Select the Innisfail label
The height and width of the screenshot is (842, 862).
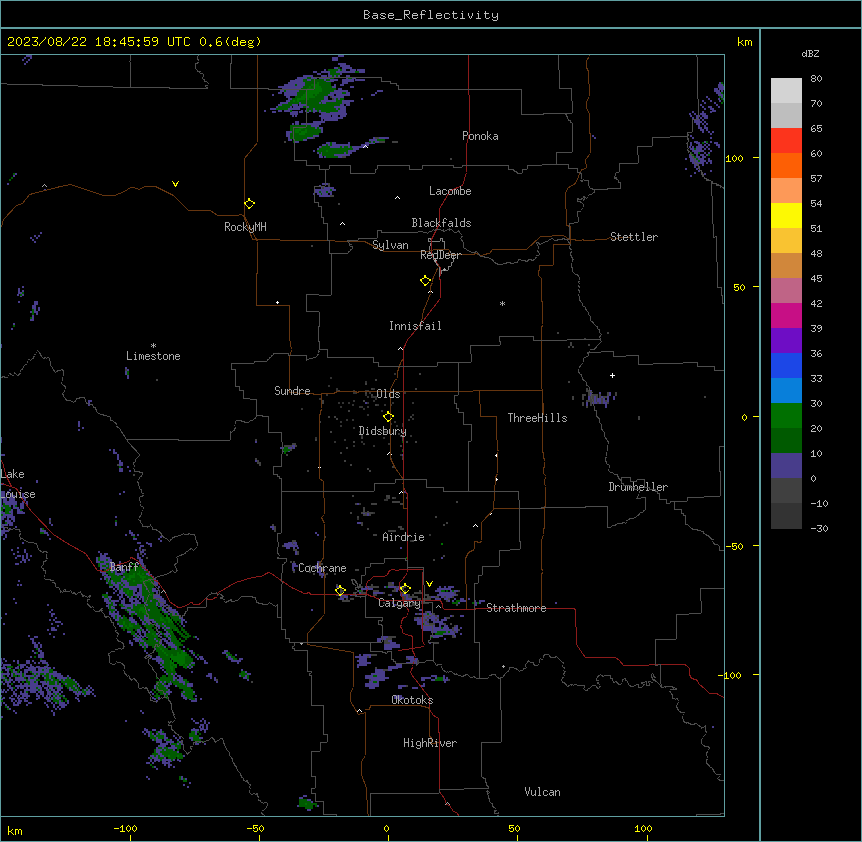point(415,326)
